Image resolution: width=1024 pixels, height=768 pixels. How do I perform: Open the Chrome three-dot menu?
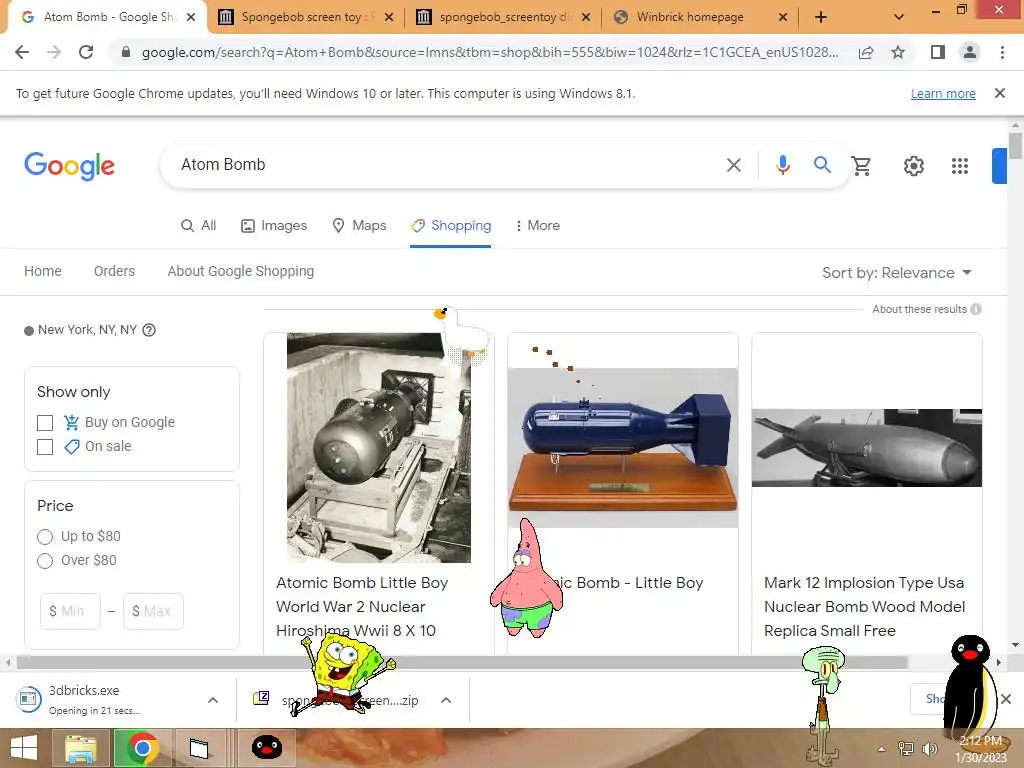pos(1002,52)
